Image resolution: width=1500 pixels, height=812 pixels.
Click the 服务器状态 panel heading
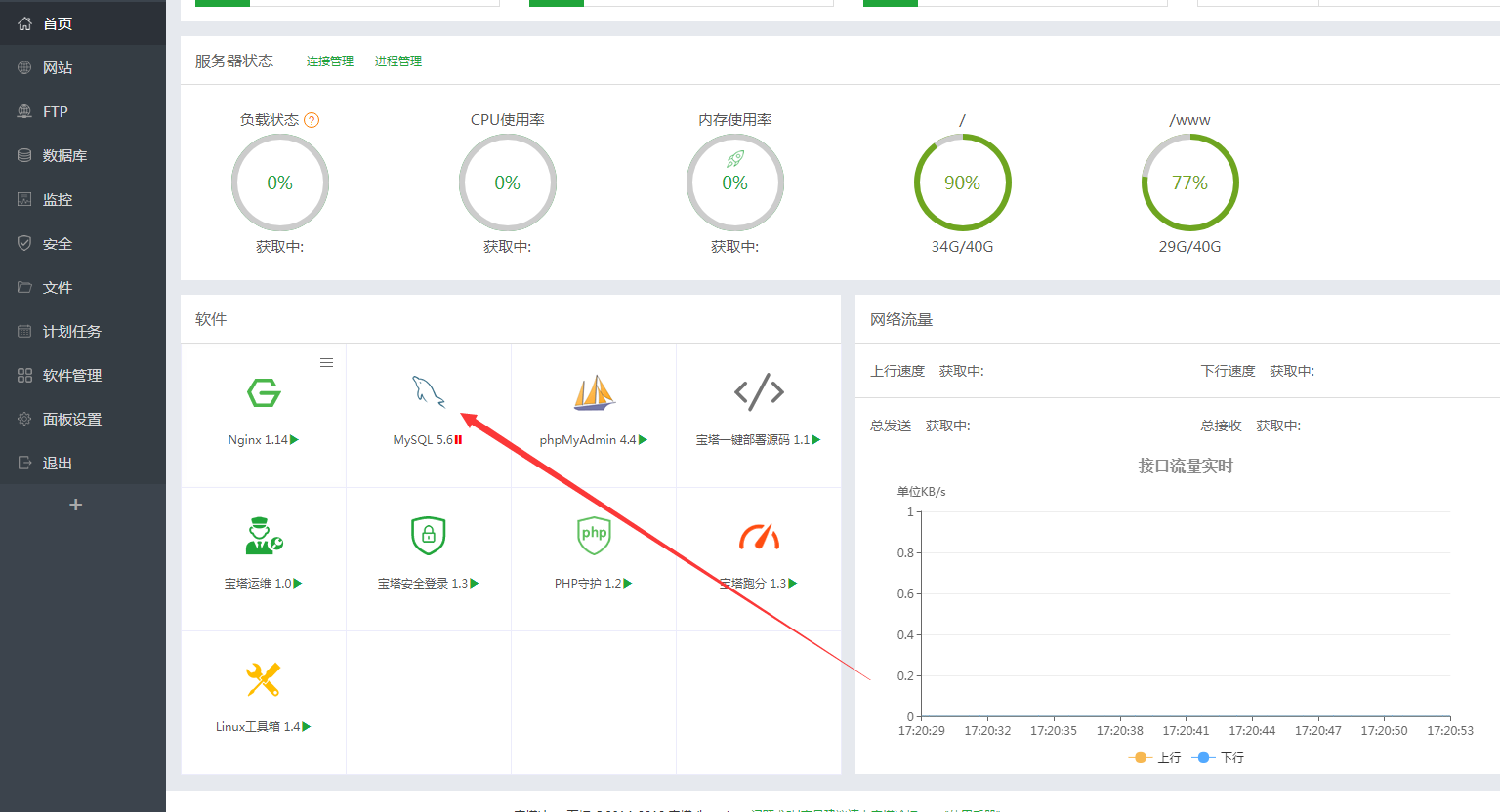coord(234,61)
